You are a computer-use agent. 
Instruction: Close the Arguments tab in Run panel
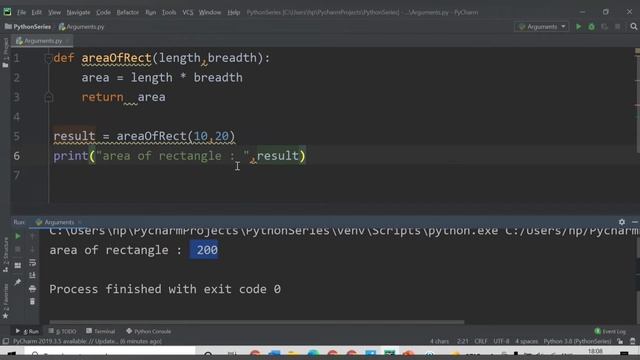pos(80,222)
